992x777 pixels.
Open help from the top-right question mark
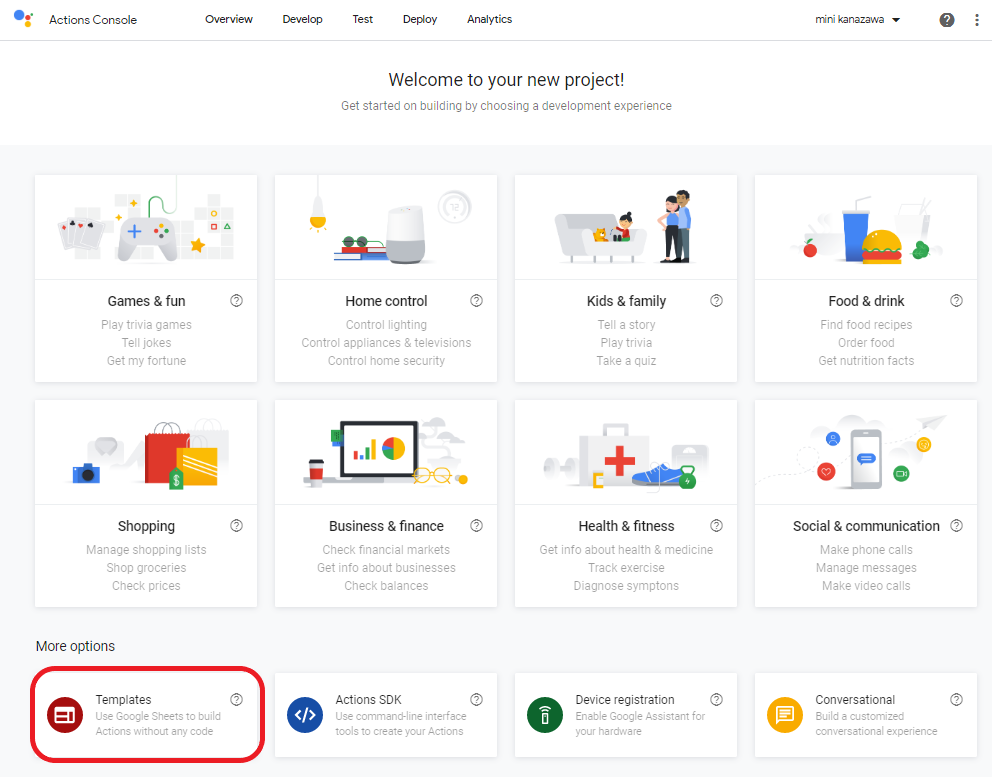[x=947, y=20]
